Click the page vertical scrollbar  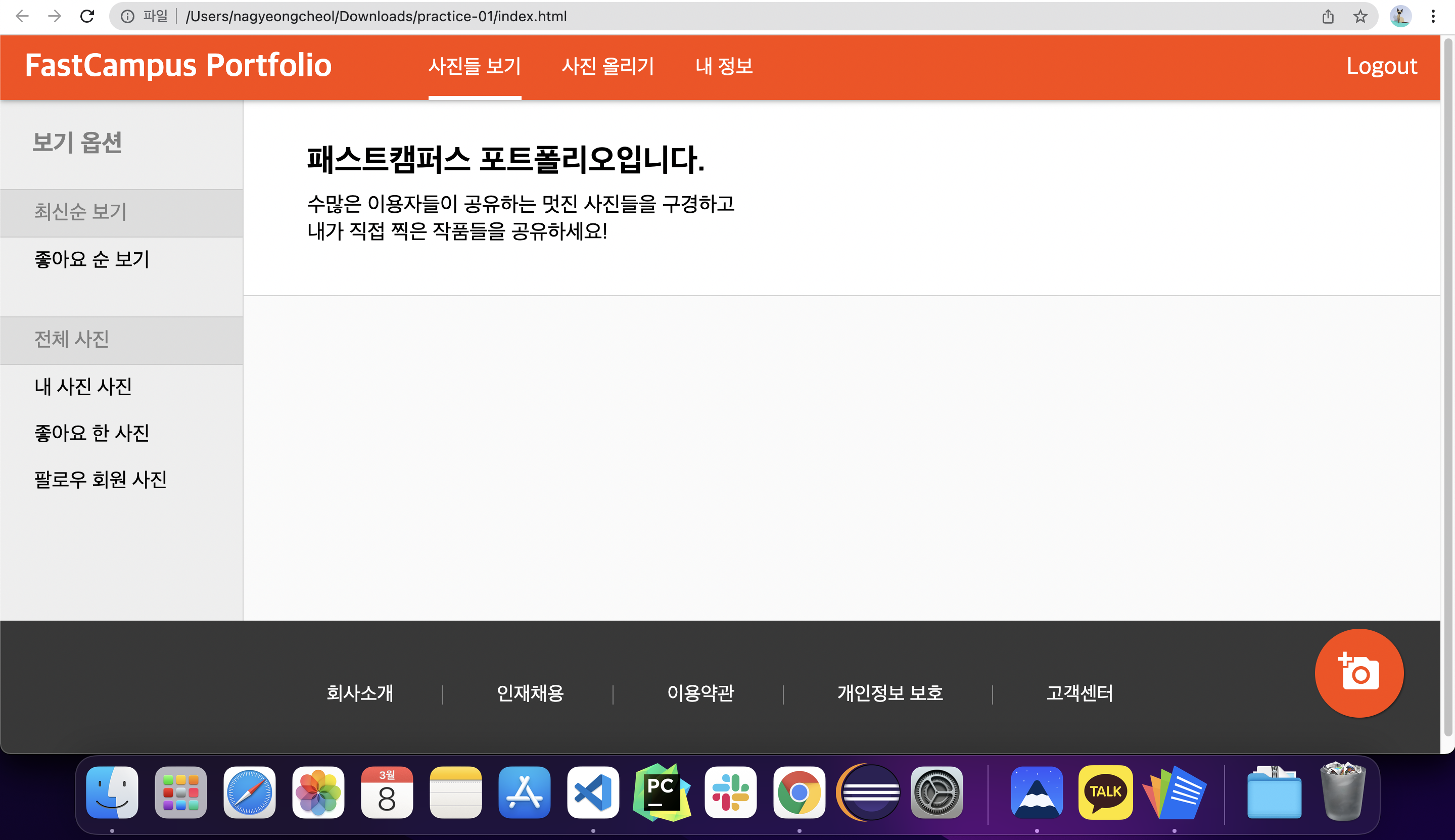pyautogui.click(x=1447, y=387)
